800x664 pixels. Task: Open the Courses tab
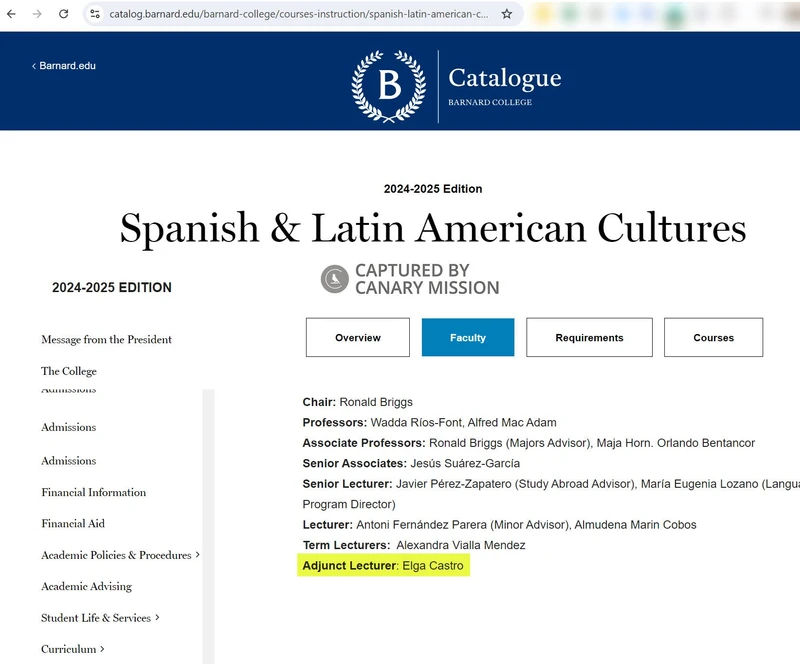(713, 337)
